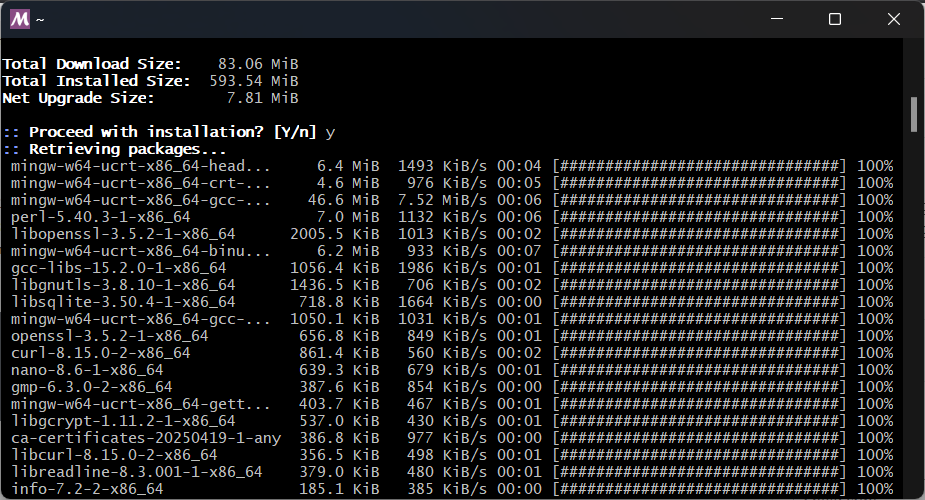Viewport: 925px width, 500px height.
Task: Click the libopenssl-3.5.2-1-x86_64 package name
Action: (123, 234)
